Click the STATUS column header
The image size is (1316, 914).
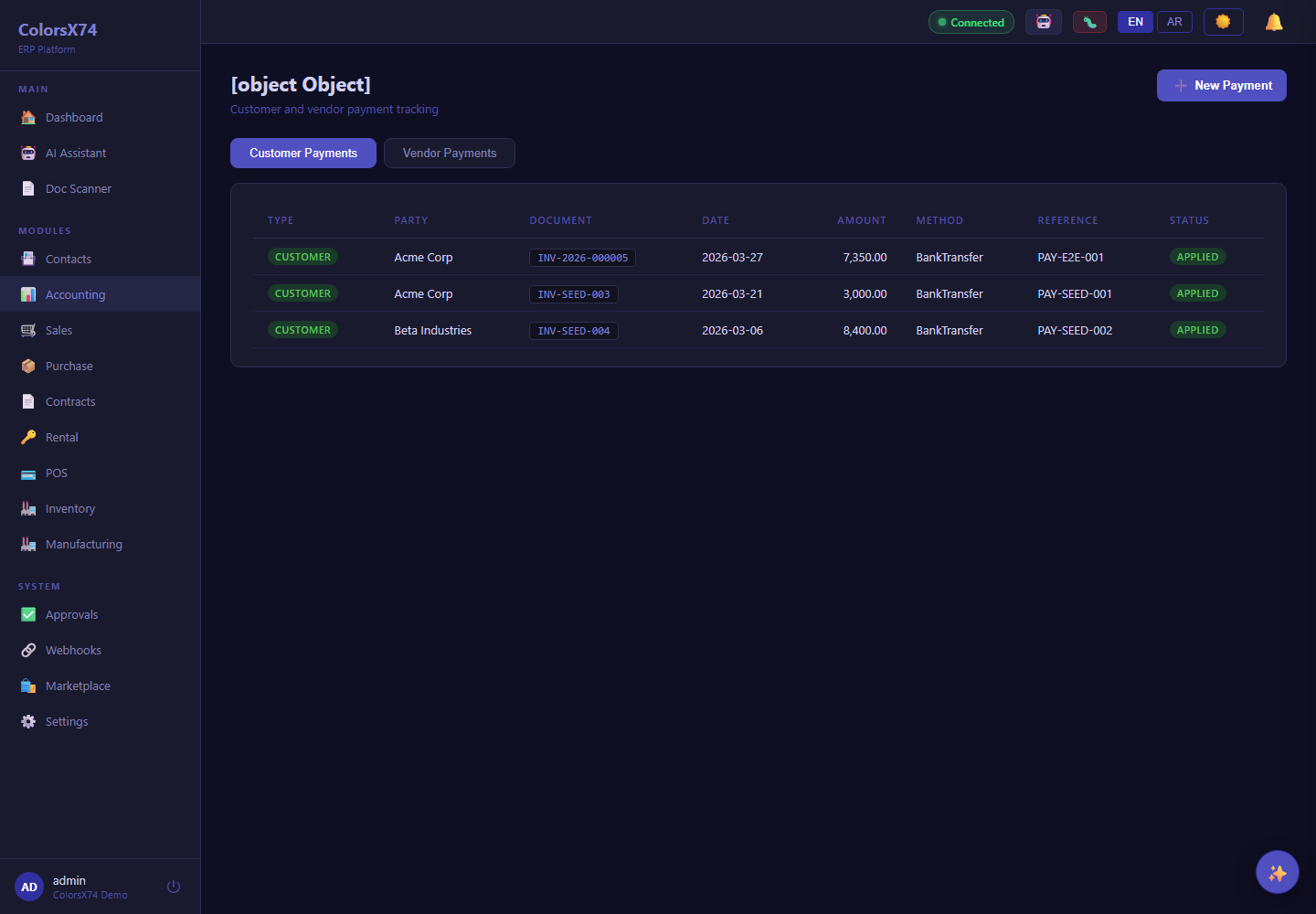point(1189,220)
